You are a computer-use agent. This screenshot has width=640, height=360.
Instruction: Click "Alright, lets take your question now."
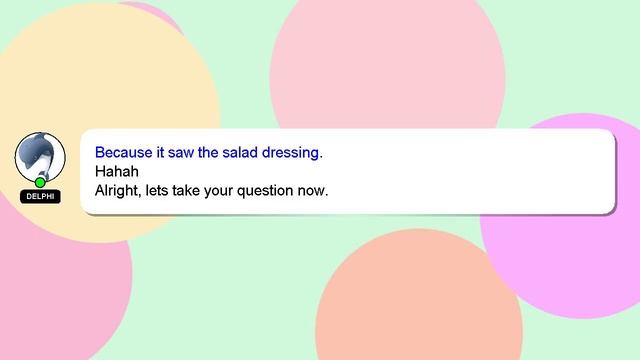point(211,191)
